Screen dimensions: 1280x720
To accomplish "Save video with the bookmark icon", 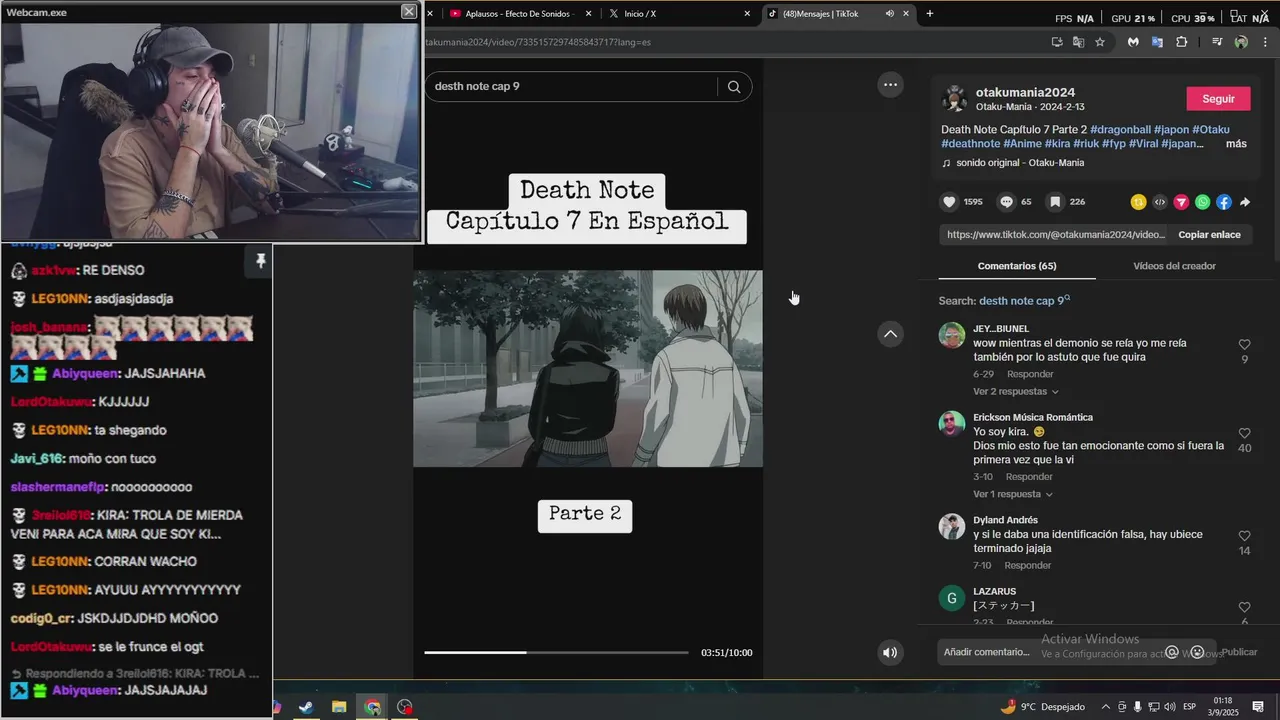I will (1055, 202).
